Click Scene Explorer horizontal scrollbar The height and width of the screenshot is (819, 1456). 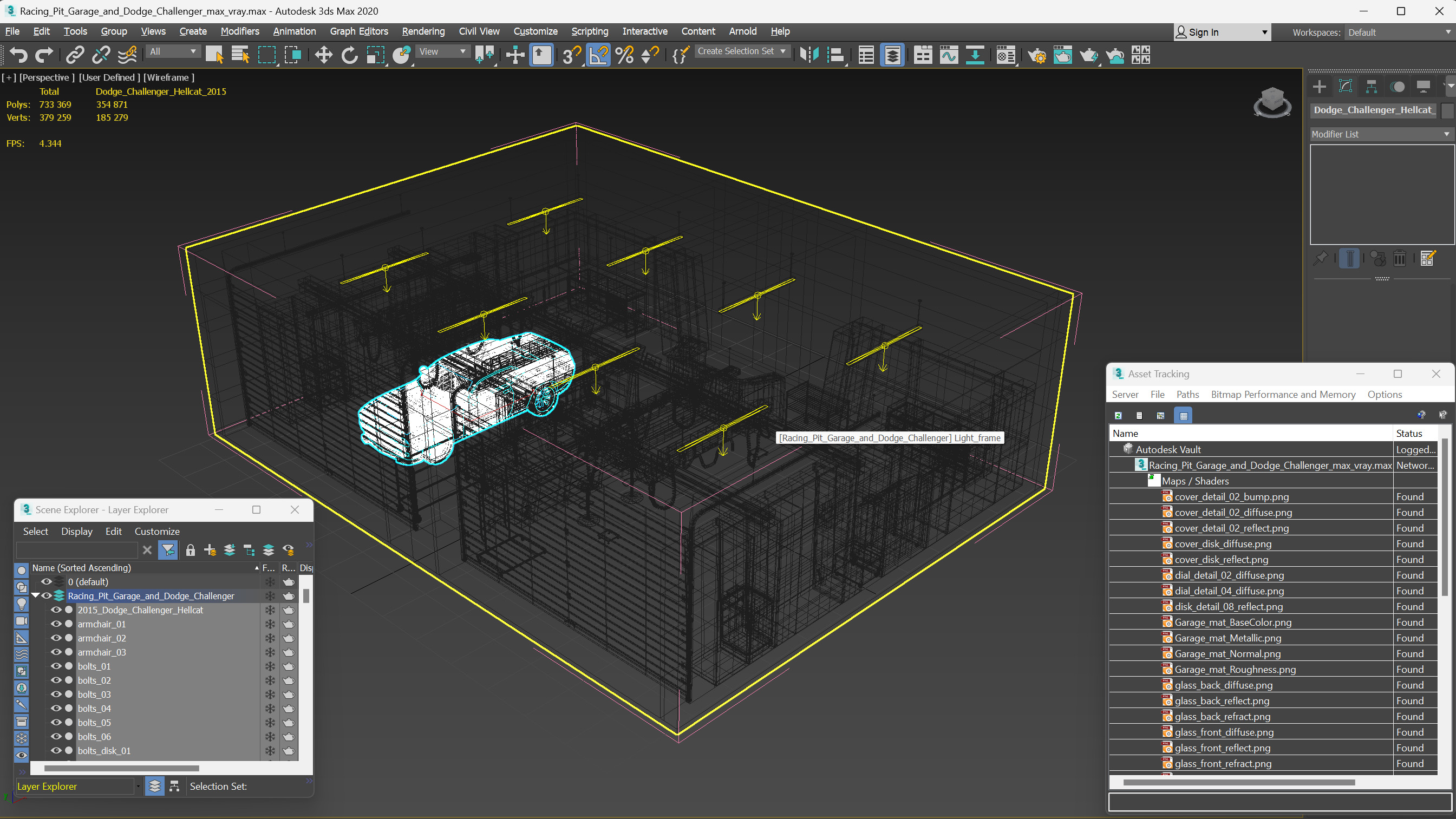pos(121,768)
